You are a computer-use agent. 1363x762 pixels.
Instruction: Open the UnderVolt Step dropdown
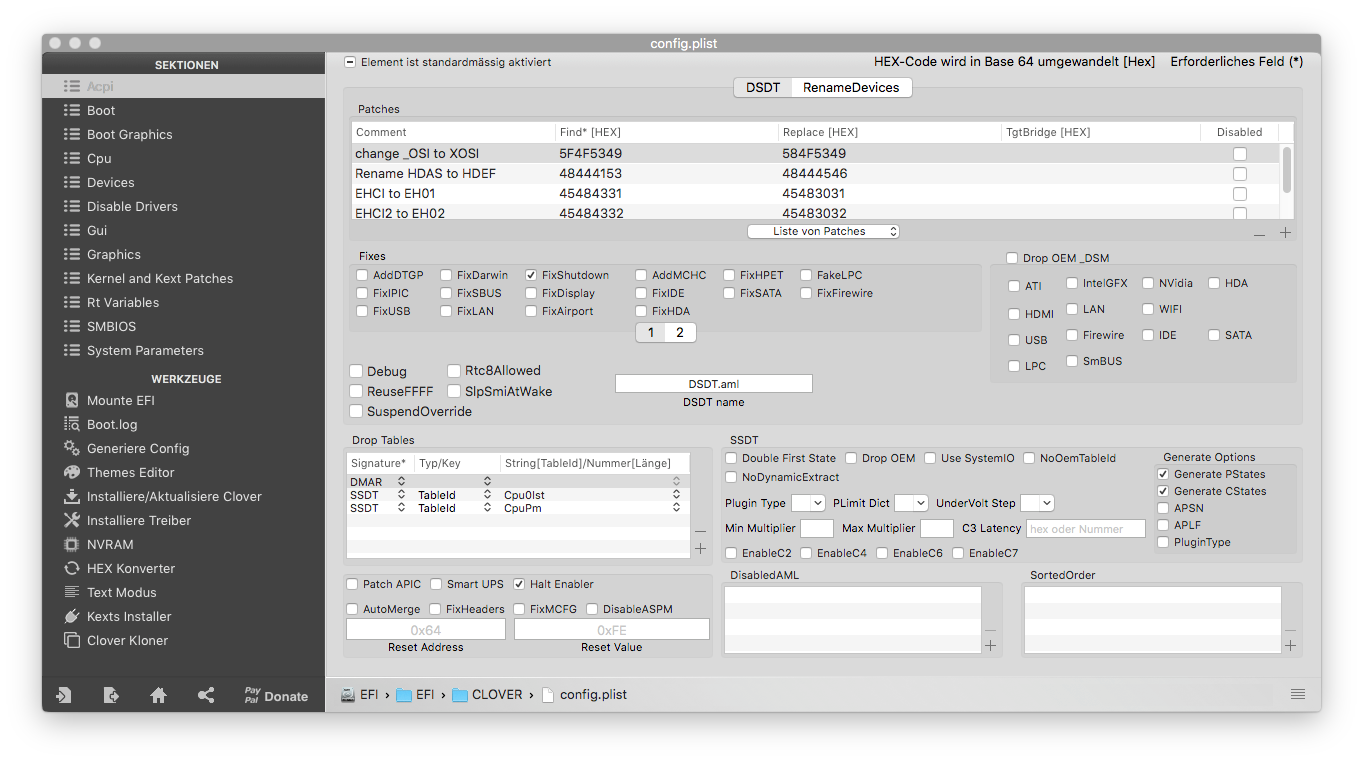(x=1037, y=503)
